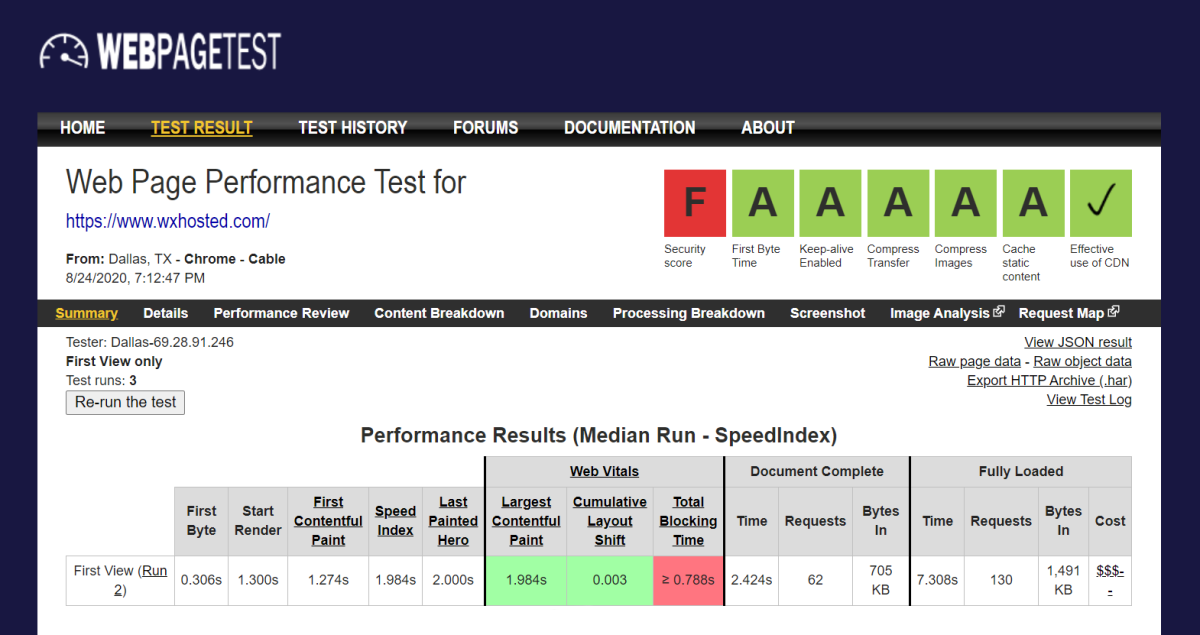Click Largest Contentful Paint header link
Viewport: 1200px width, 635px height.
coord(526,521)
